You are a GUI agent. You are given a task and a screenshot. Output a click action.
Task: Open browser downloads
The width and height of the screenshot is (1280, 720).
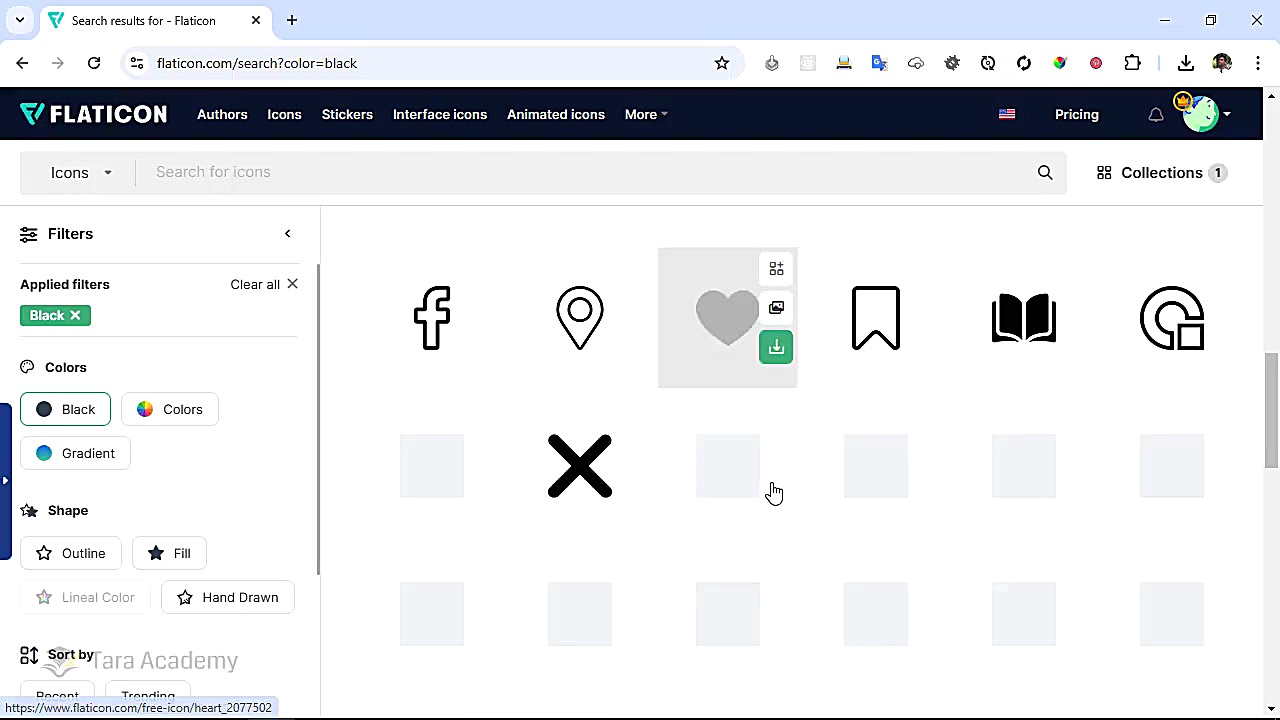1186,63
